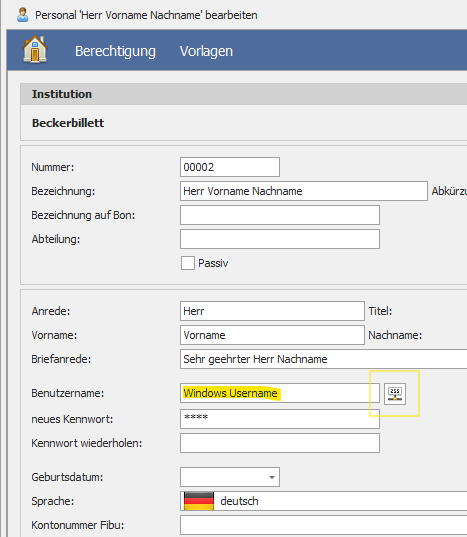This screenshot has height=537, width=467.
Task: Focus the Bezeichnung auf Bon field
Action: [280, 215]
